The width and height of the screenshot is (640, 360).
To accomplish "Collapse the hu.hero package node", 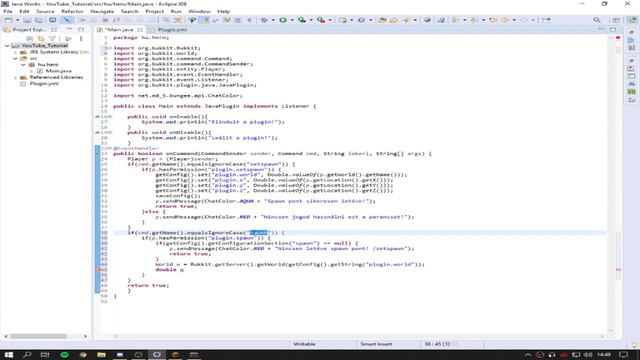I will (23, 64).
